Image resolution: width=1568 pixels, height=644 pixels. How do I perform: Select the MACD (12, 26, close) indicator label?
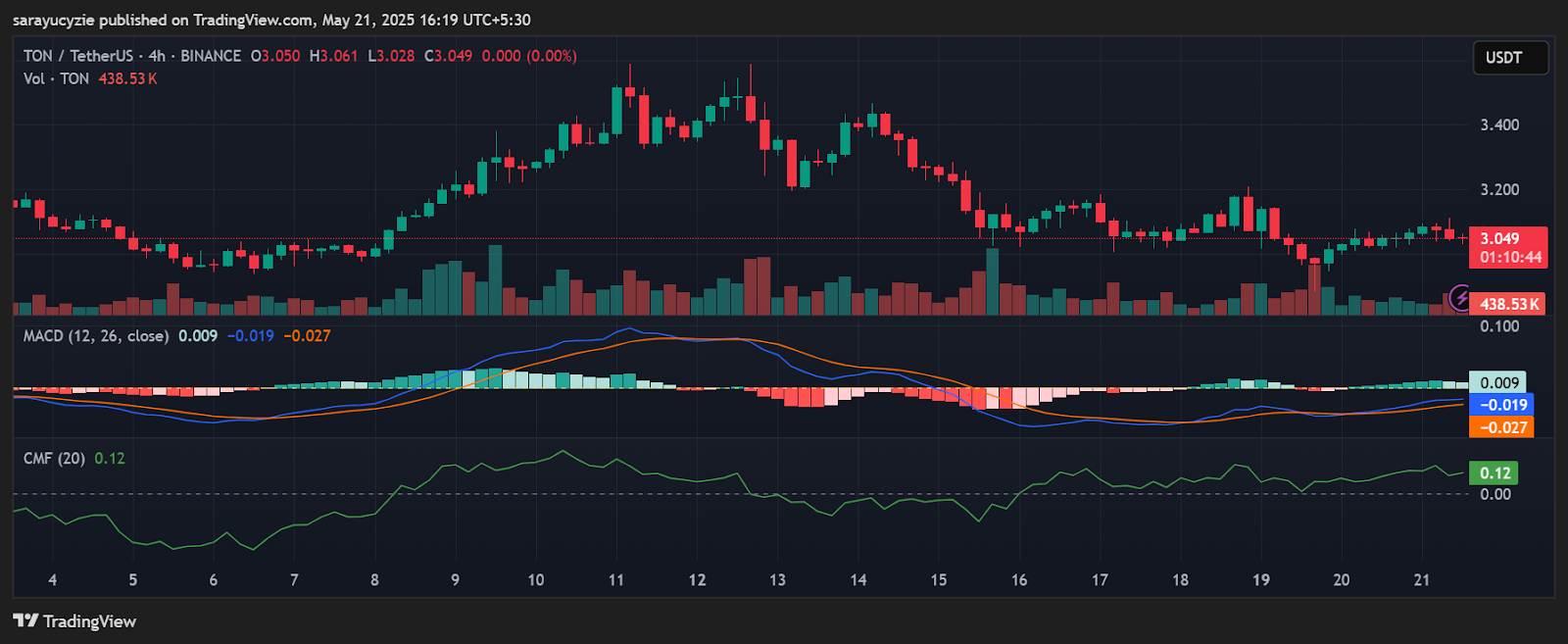click(x=95, y=335)
